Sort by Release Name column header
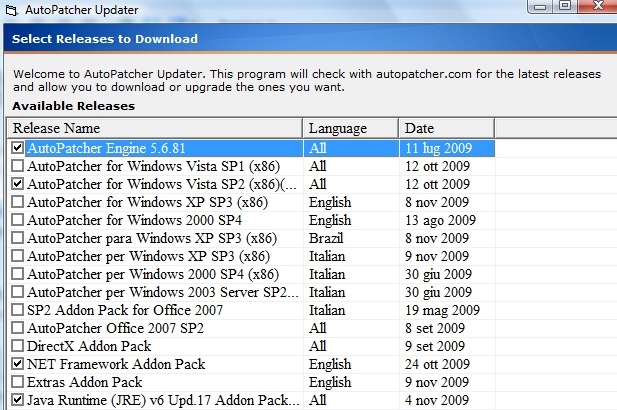Screen dimensions: 617x410 [x=155, y=128]
